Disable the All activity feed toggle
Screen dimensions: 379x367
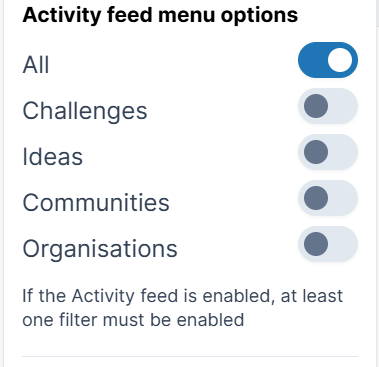pyautogui.click(x=328, y=60)
